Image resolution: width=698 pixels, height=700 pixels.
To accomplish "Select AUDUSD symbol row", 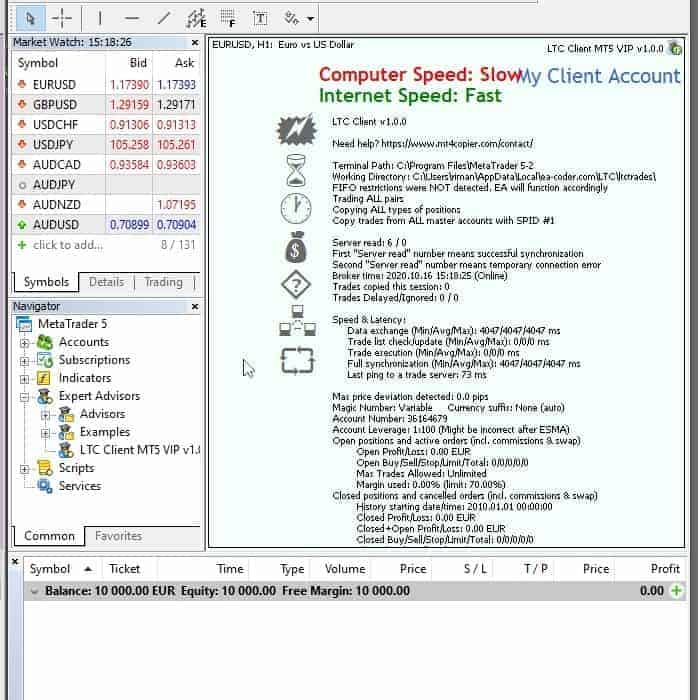I will pos(106,225).
